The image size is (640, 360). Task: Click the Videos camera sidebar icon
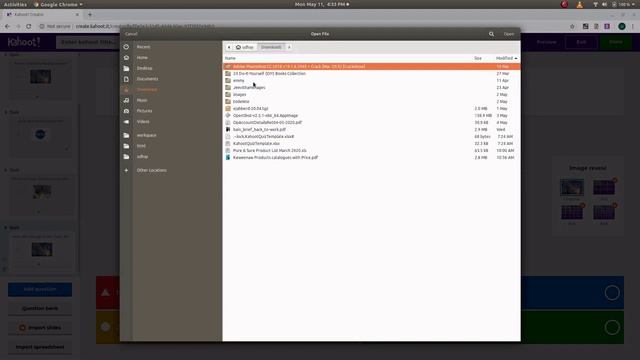(126, 122)
